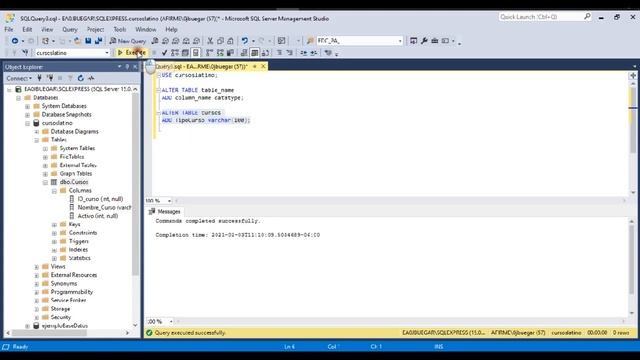Run the query with the Execute button
Viewport: 640px width, 360px height.
click(131, 53)
